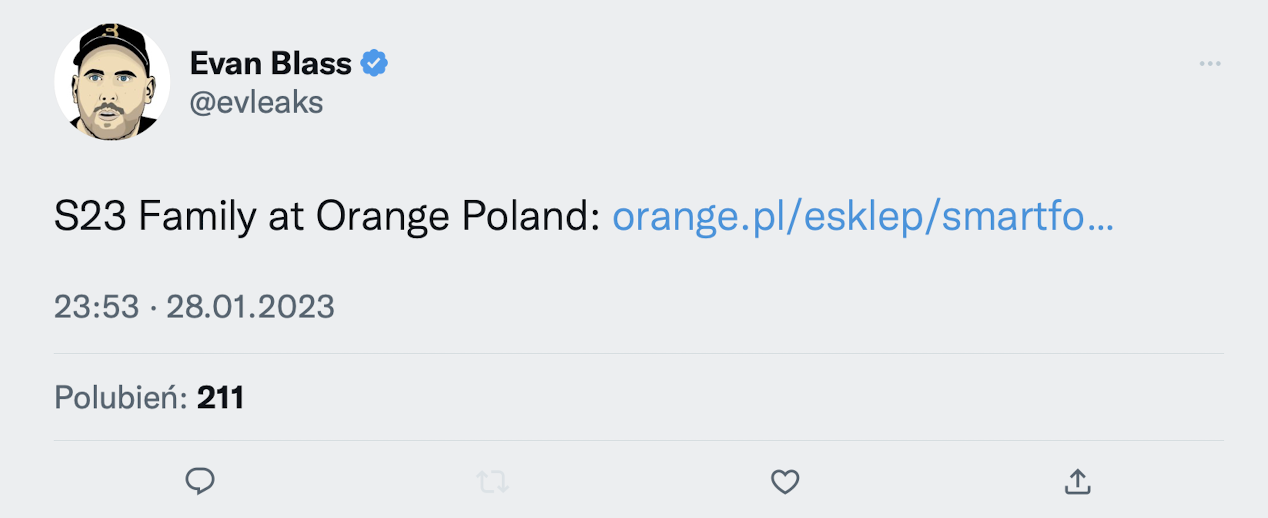Click the Evan Blass display name
This screenshot has height=518, width=1268.
pos(270,64)
